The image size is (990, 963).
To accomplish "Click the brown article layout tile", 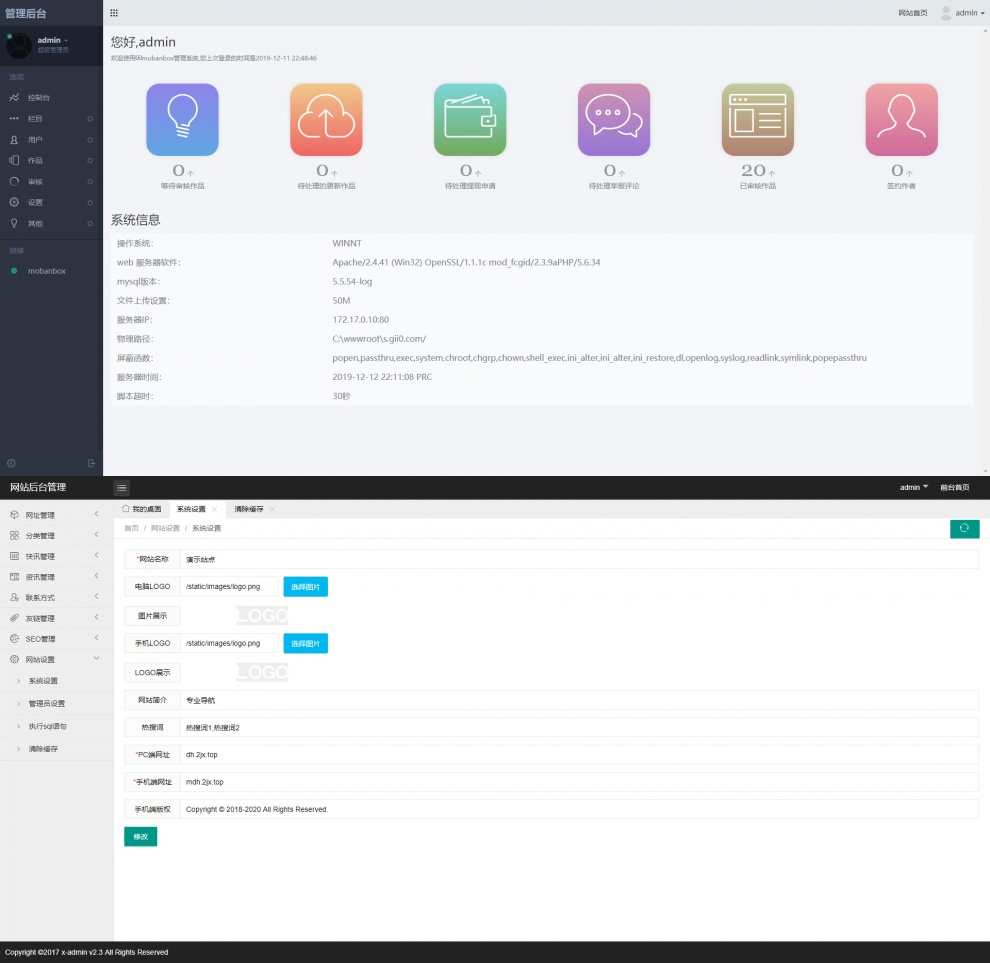I will (758, 119).
